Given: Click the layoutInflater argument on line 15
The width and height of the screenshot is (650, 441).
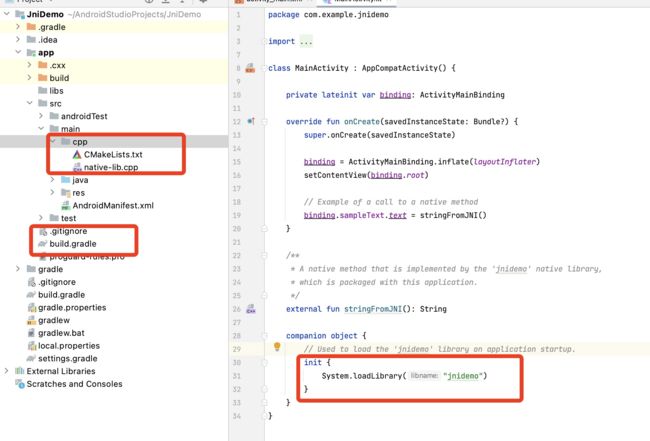Looking at the screenshot, I should point(505,162).
